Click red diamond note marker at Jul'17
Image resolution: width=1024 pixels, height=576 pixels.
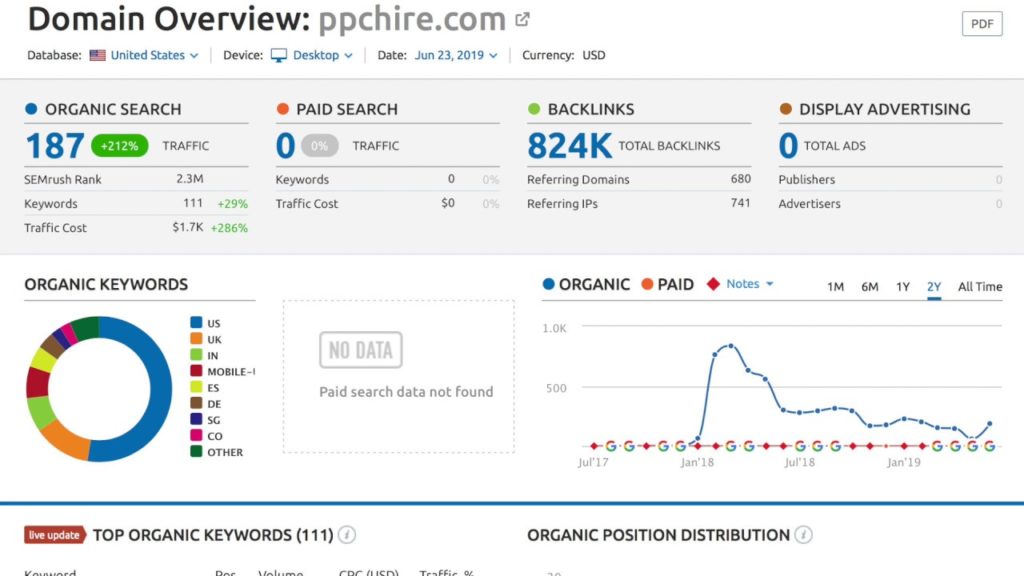point(594,446)
